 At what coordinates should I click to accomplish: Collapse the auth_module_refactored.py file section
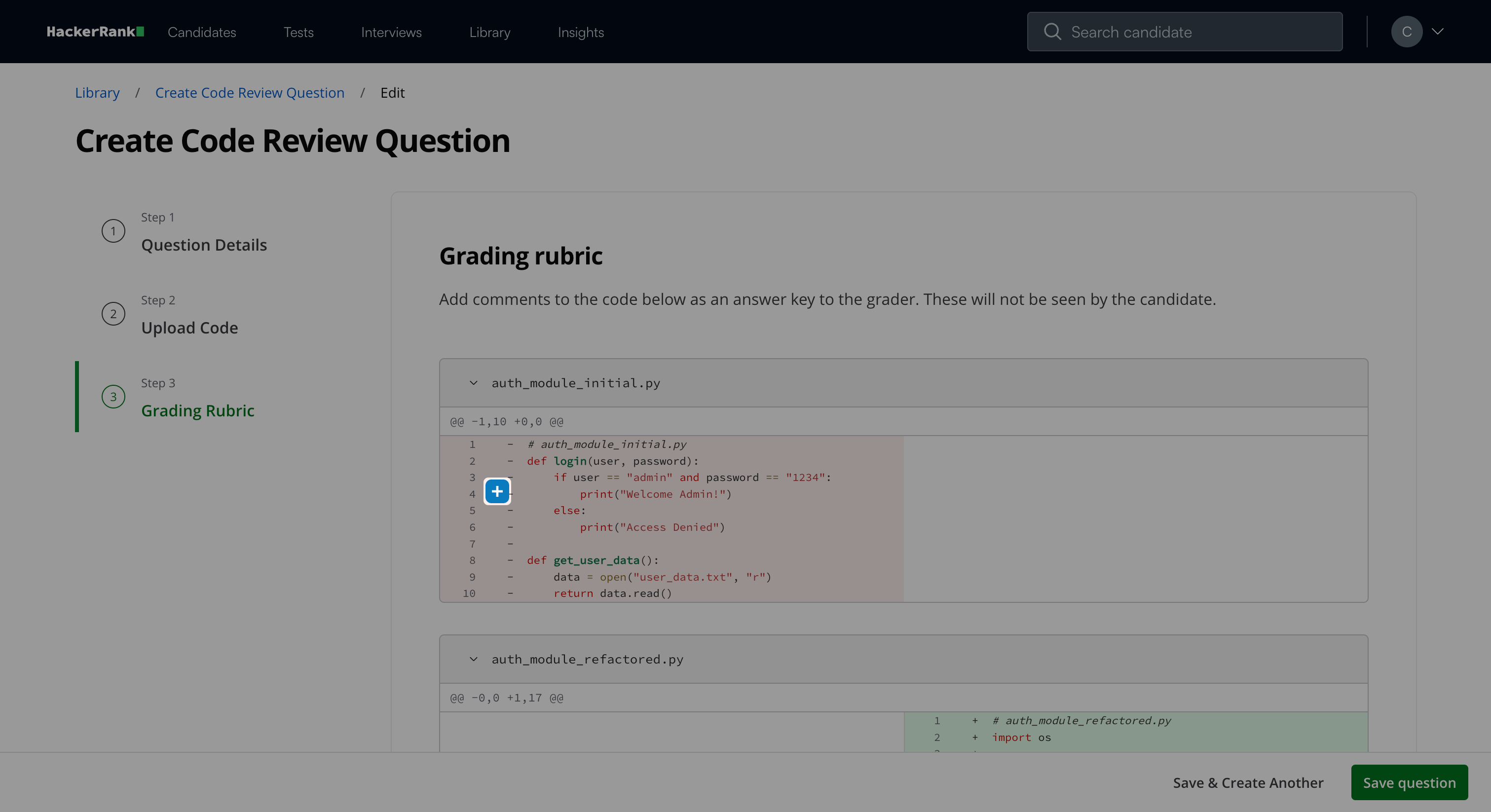474,659
